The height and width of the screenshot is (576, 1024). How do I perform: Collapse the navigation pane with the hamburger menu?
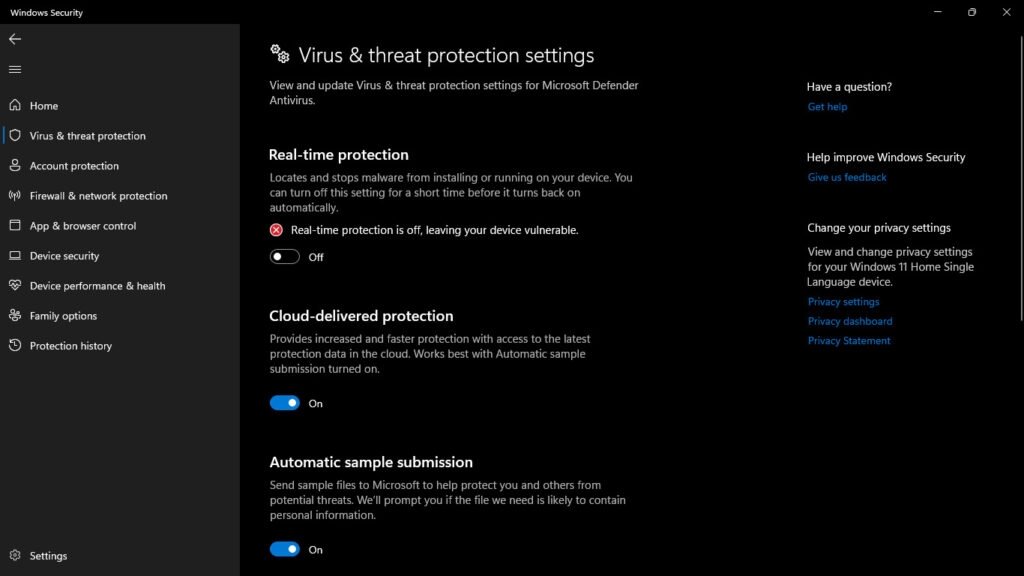point(14,69)
